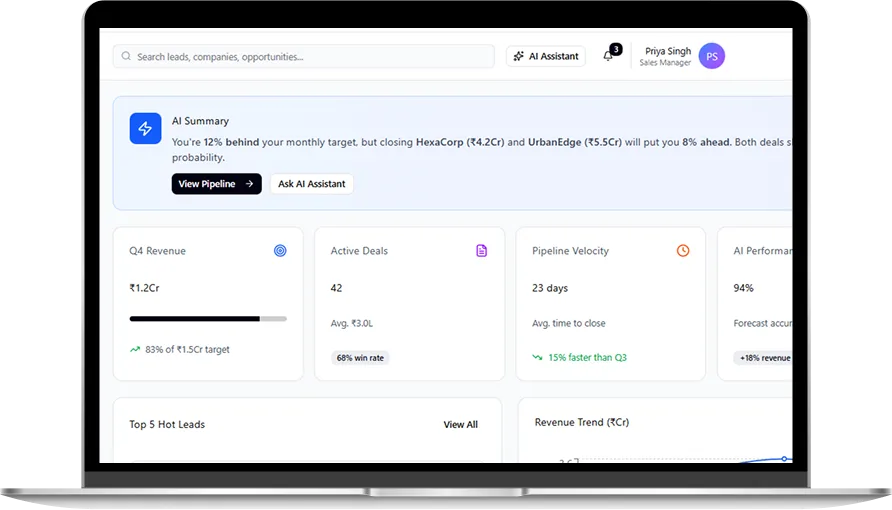Click the notification count badge

tap(616, 49)
